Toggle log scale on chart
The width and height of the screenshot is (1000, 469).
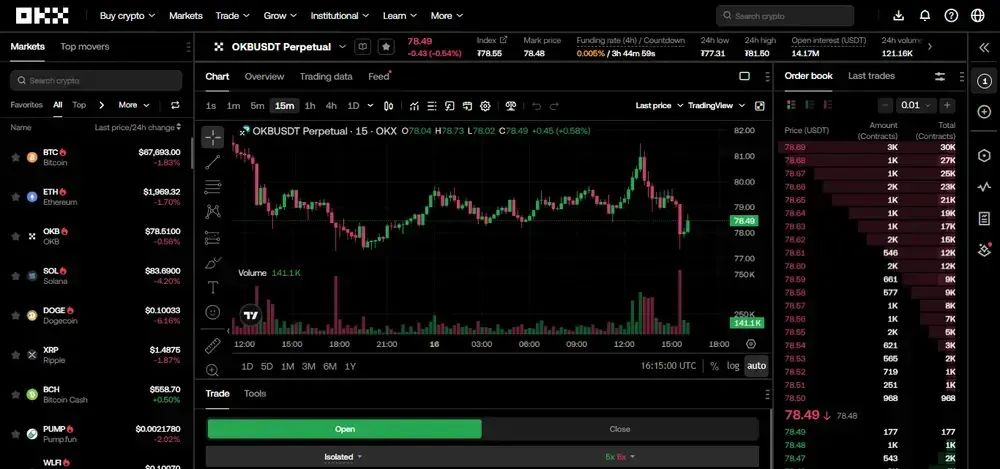tap(733, 366)
